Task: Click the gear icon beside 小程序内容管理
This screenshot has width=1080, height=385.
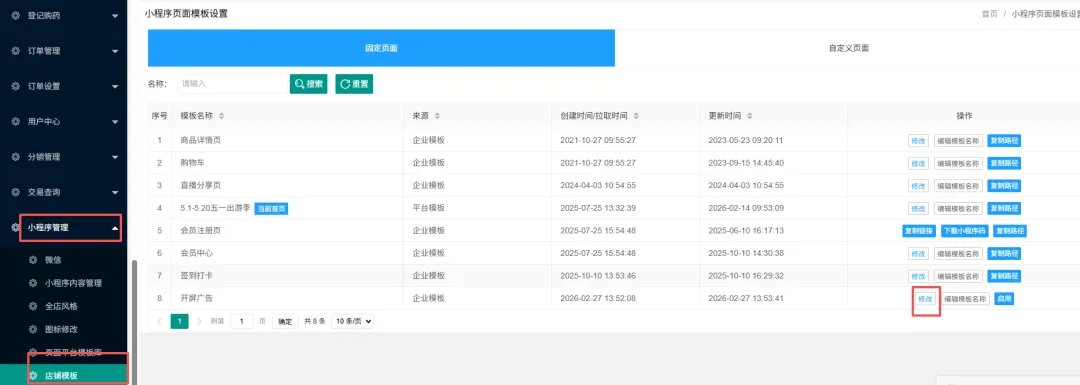Action: (x=32, y=282)
